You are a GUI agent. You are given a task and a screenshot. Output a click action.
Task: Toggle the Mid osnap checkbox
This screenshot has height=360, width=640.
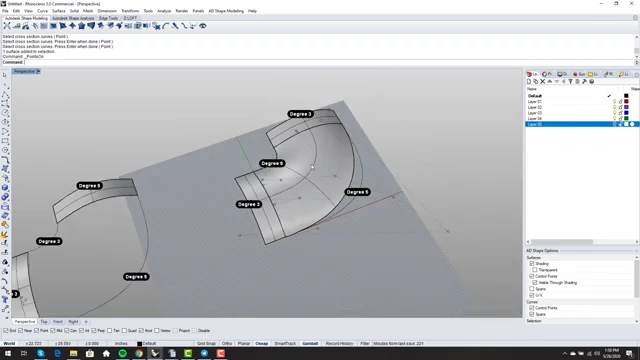click(53, 331)
